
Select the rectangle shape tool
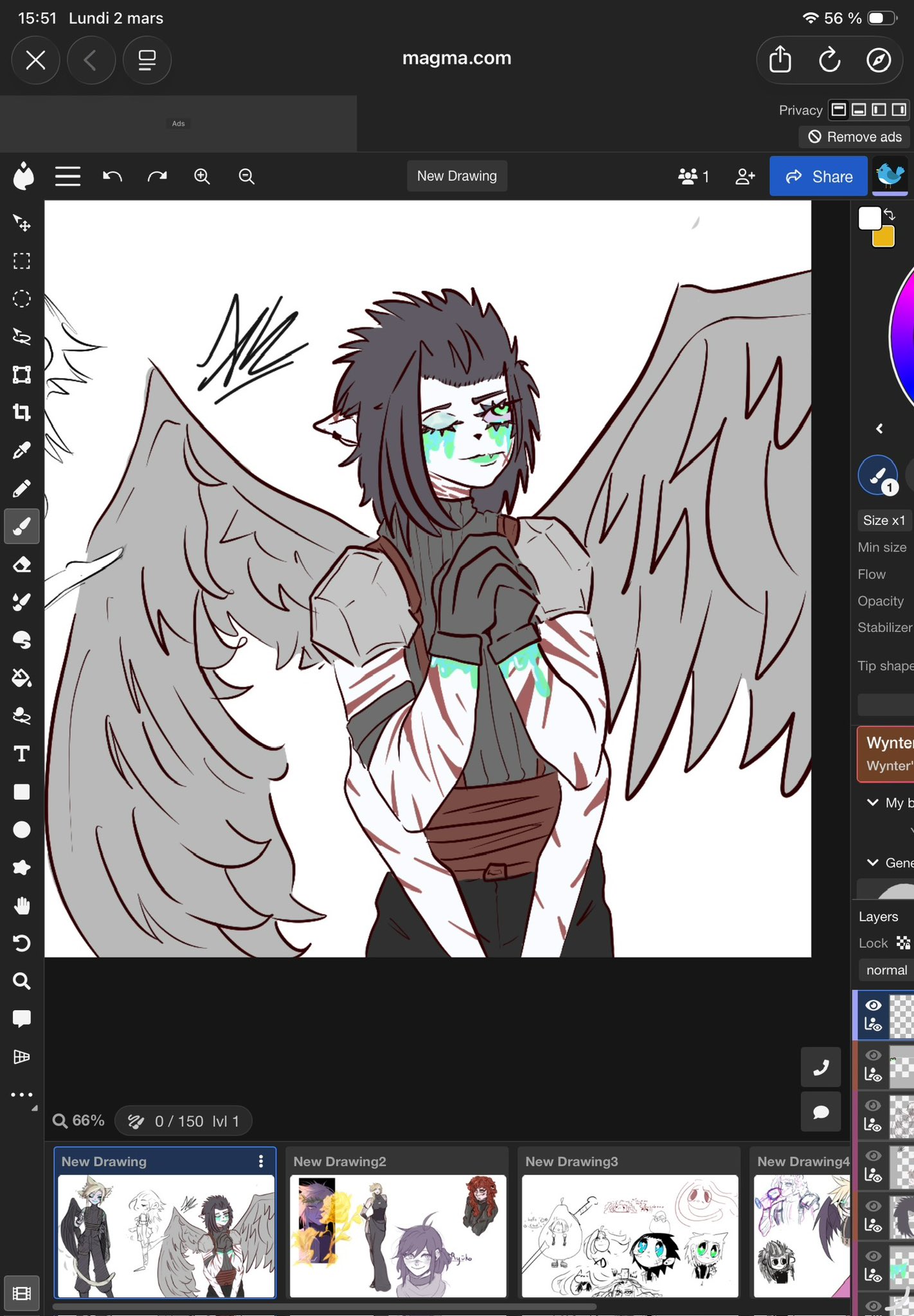coord(22,792)
